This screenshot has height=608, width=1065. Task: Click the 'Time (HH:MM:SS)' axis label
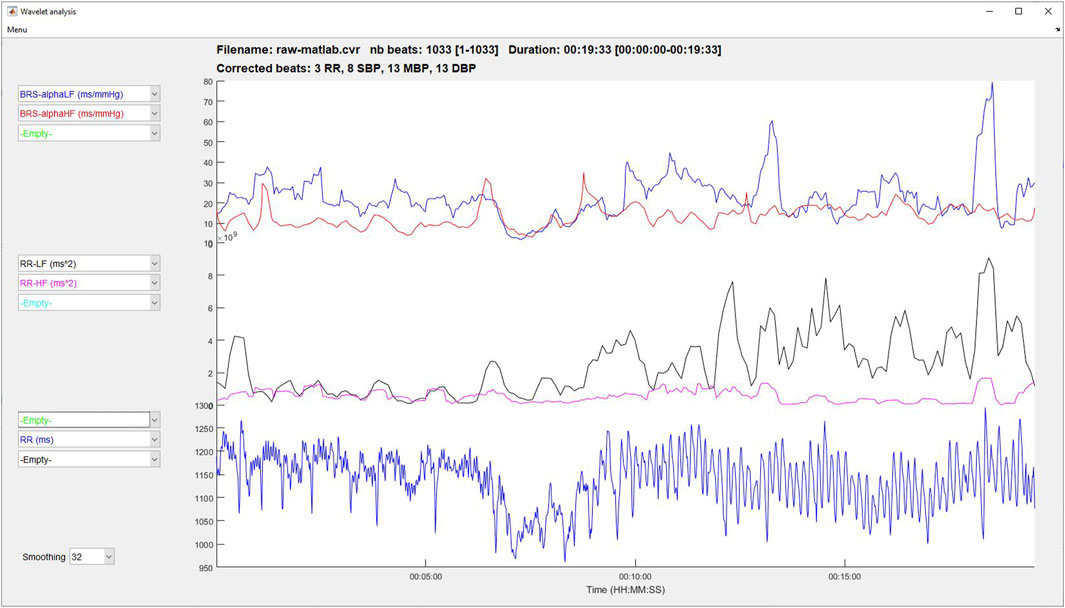[x=626, y=590]
